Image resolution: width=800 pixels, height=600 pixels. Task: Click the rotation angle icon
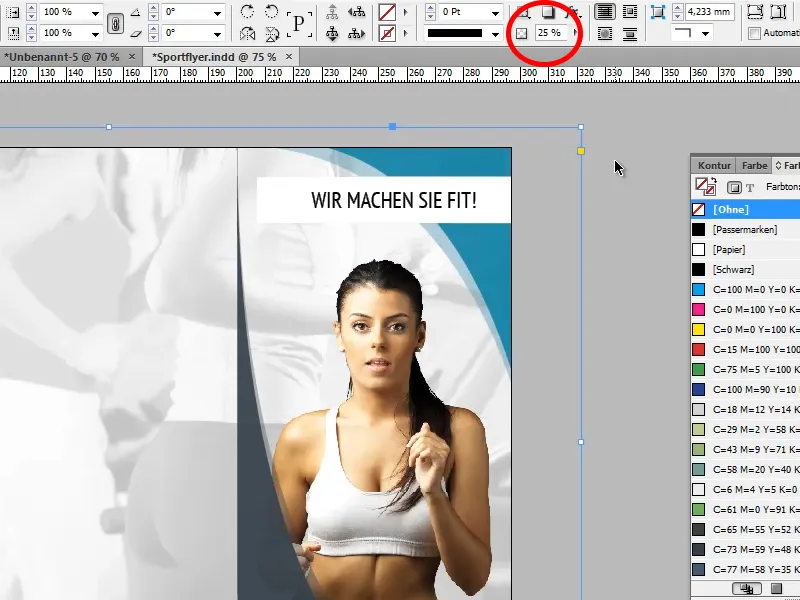[136, 12]
